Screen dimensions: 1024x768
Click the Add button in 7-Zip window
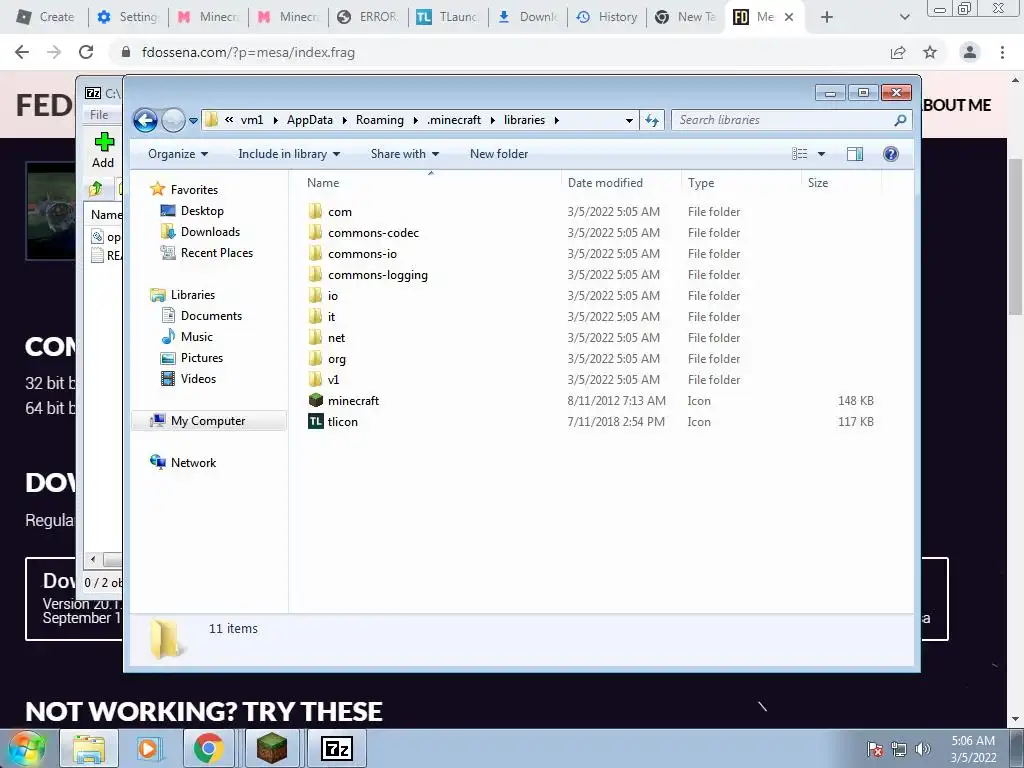point(103,150)
